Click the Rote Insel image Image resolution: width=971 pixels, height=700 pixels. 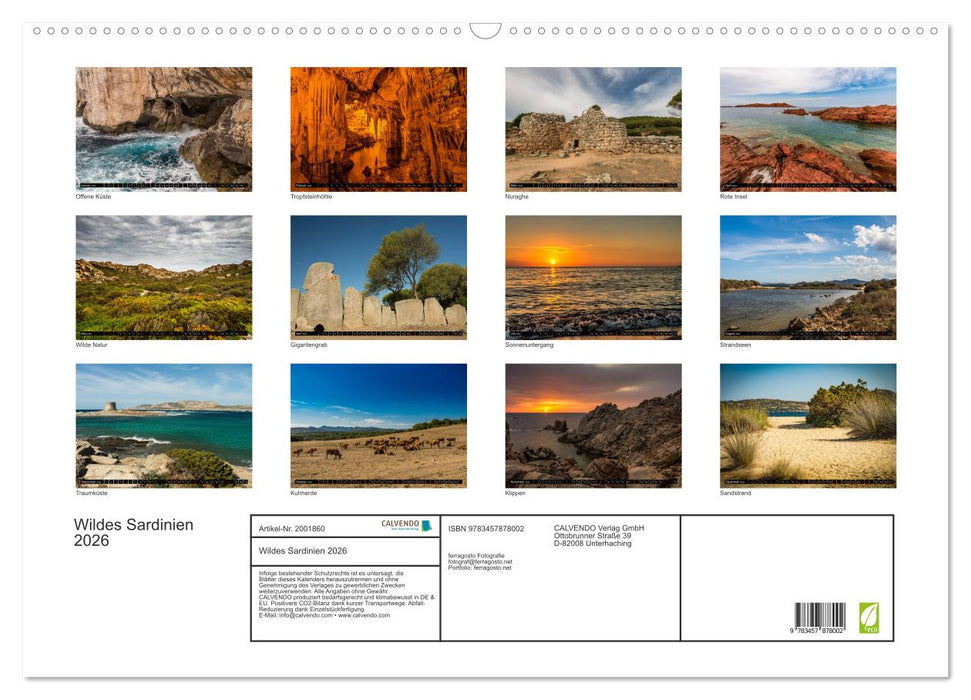[807, 128]
